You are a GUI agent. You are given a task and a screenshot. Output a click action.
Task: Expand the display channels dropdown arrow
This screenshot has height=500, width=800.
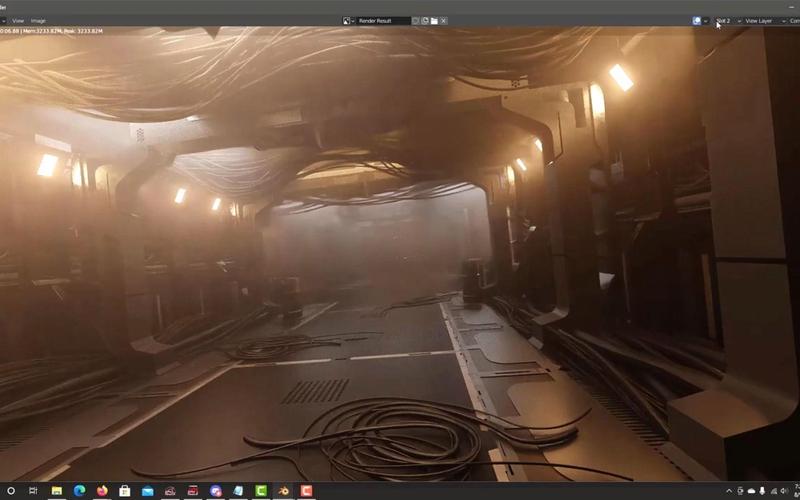706,21
